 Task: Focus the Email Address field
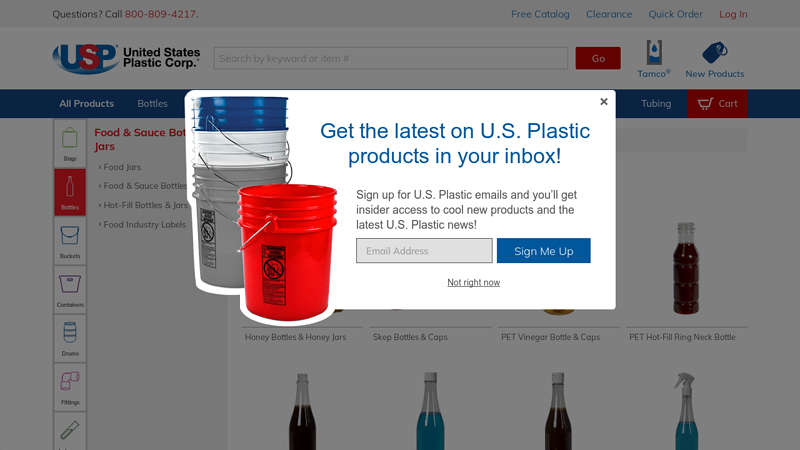(424, 251)
